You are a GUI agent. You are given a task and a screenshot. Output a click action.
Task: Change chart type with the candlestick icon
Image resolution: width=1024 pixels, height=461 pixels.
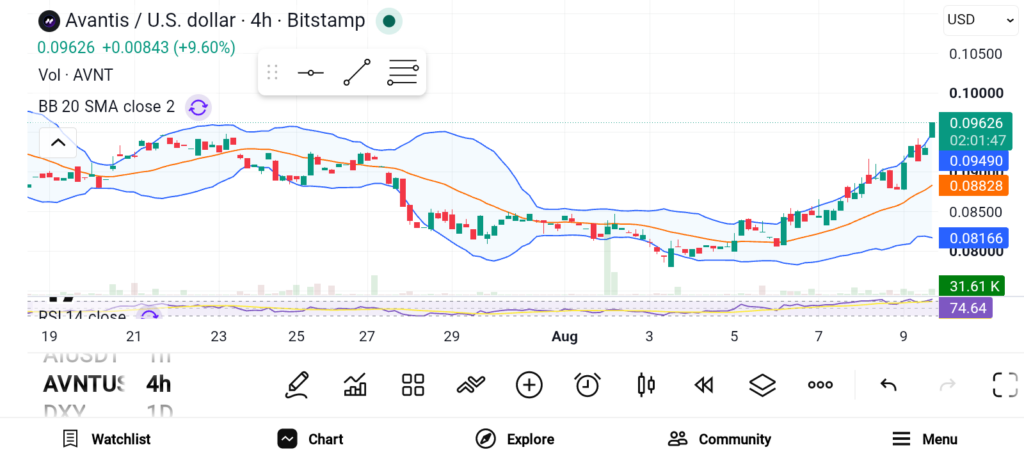pyautogui.click(x=645, y=385)
